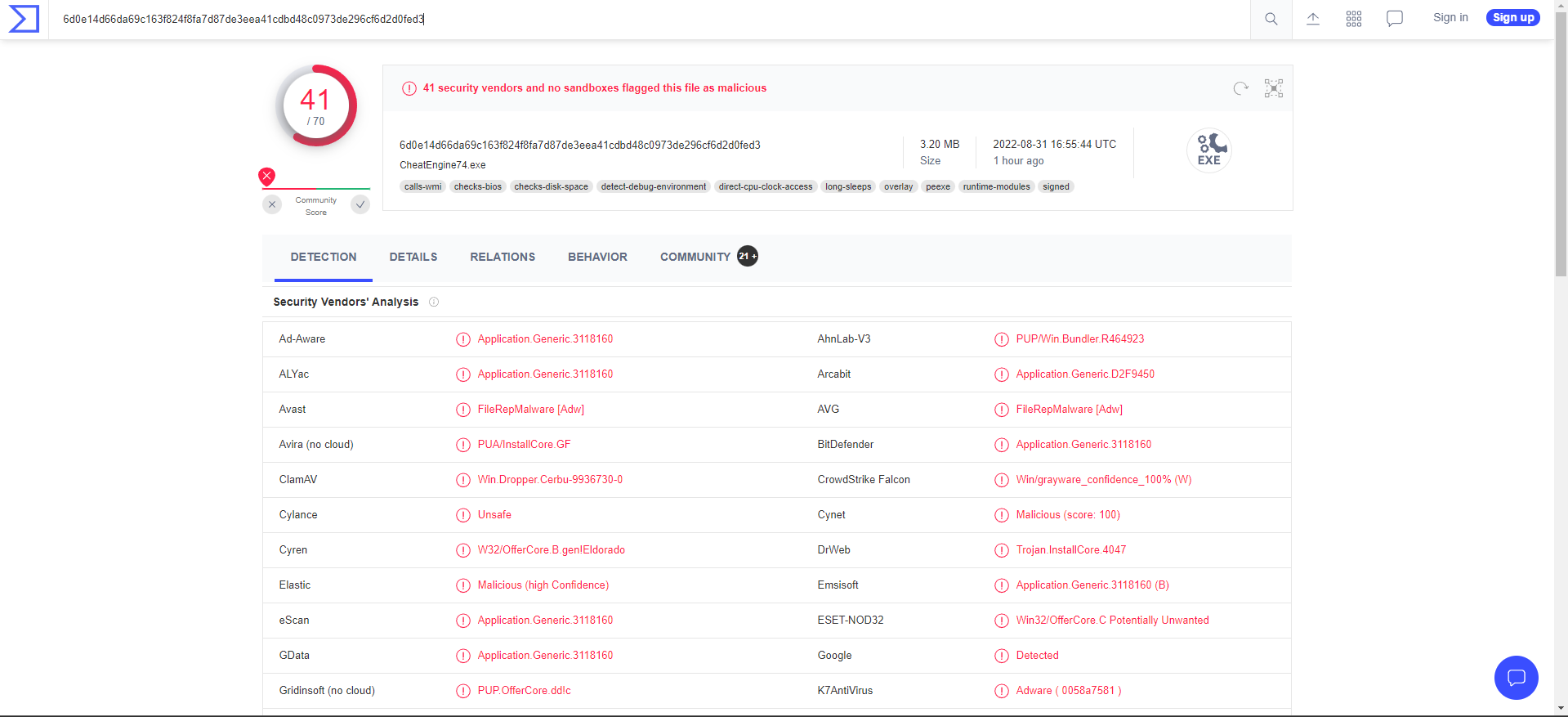The width and height of the screenshot is (1568, 717).
Task: Click the alert icon on the AhnLab-V3 row
Action: 1002,339
